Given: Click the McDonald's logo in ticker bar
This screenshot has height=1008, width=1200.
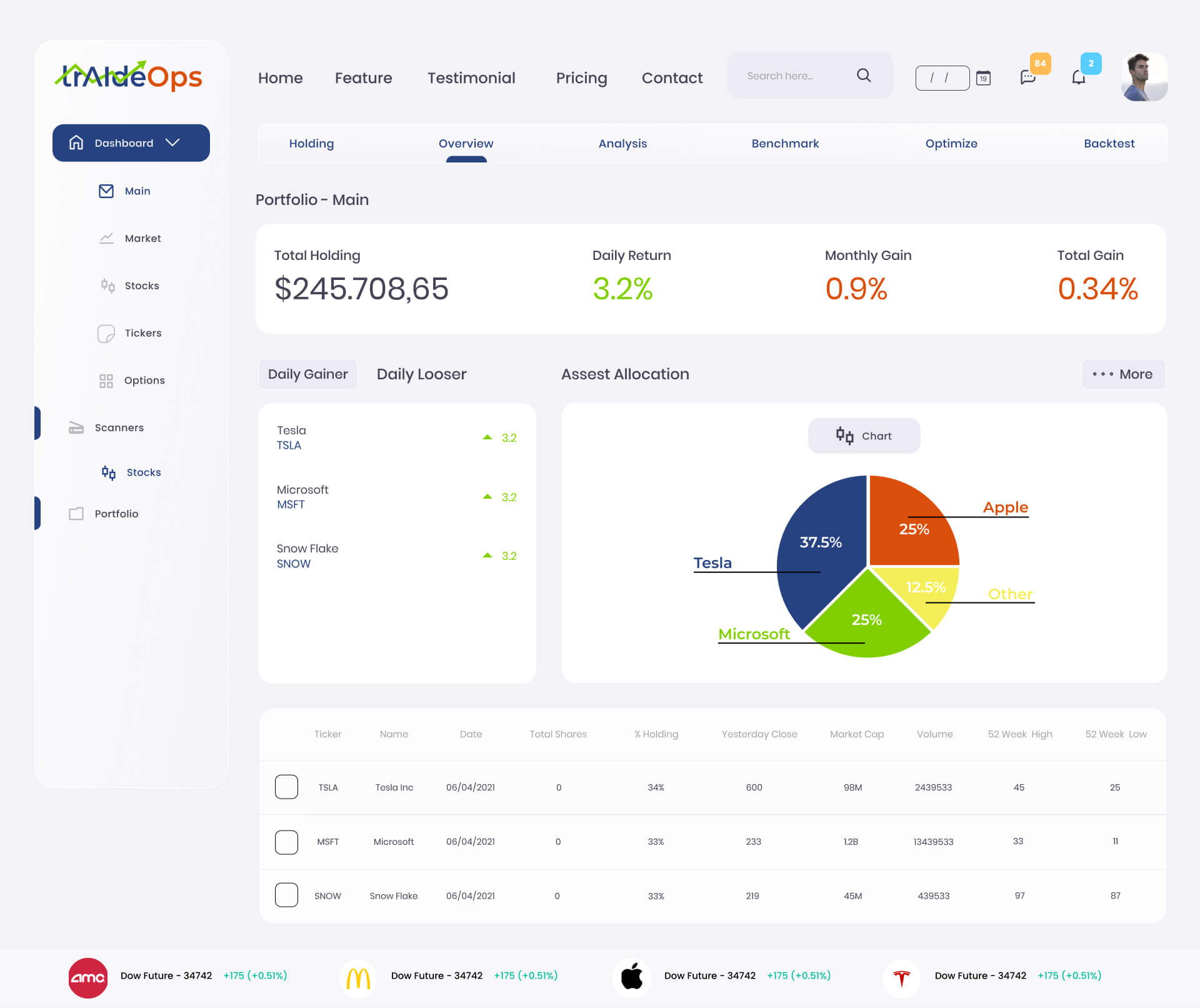Looking at the screenshot, I should point(358,978).
